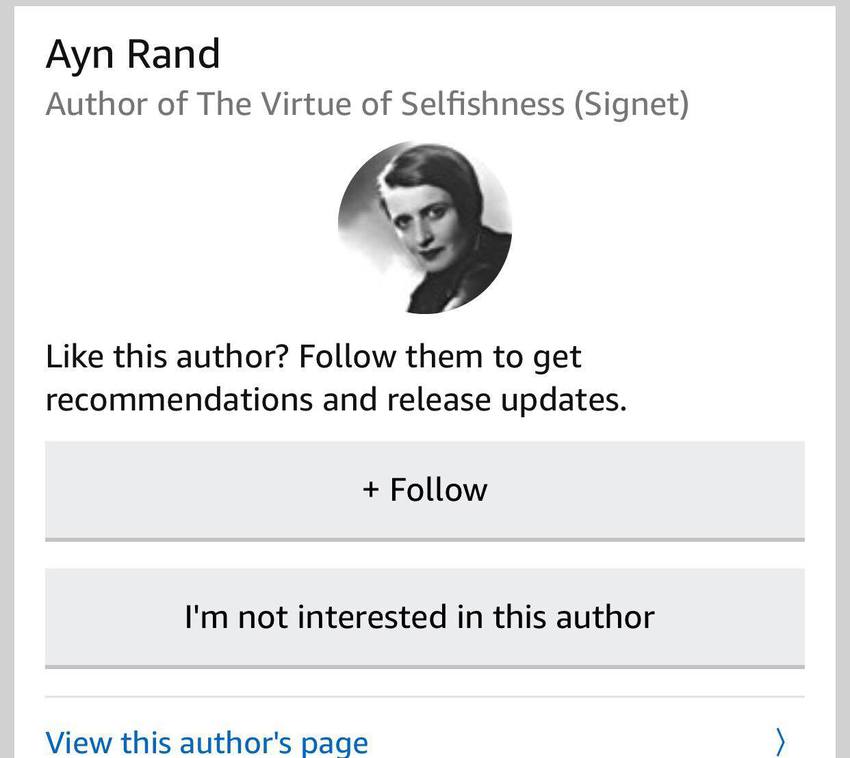Click the word "author" in the gray button
The image size is (850, 758).
point(605,616)
